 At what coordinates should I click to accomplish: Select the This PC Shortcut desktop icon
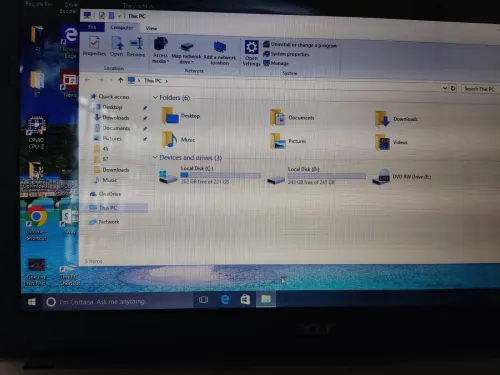pos(70,275)
